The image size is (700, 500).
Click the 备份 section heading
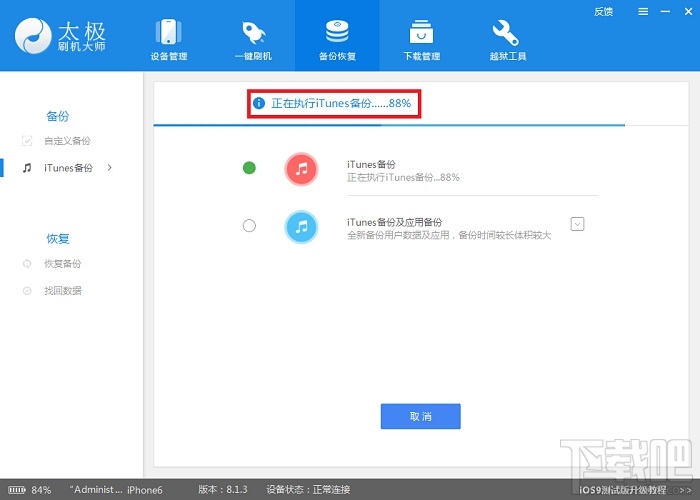58,116
